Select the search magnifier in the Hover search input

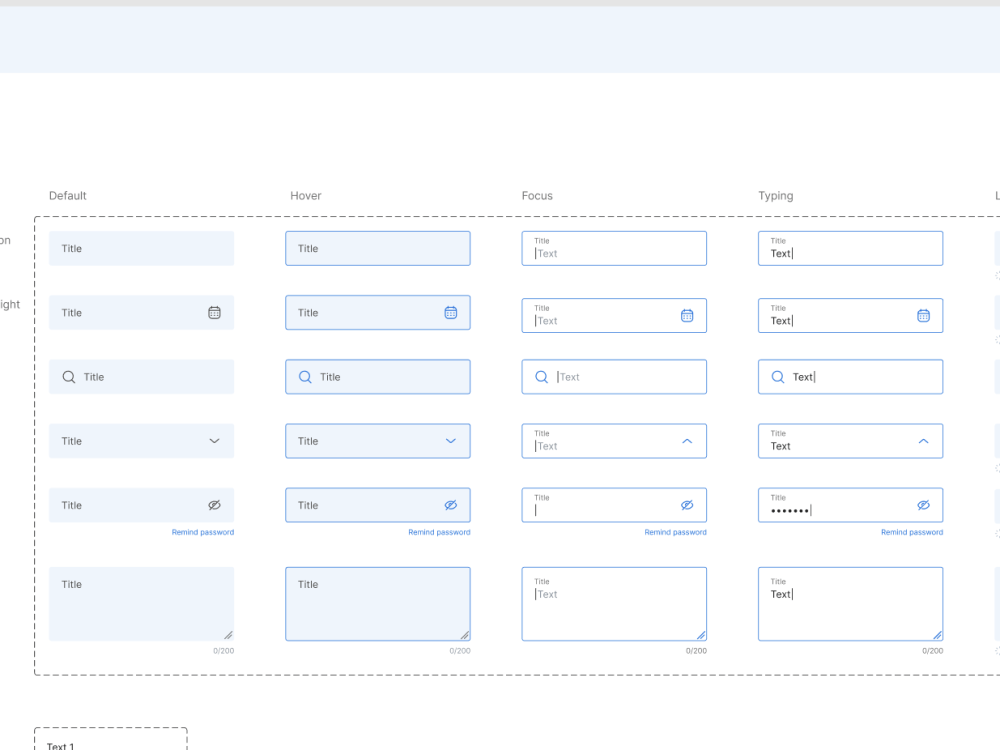coord(304,376)
